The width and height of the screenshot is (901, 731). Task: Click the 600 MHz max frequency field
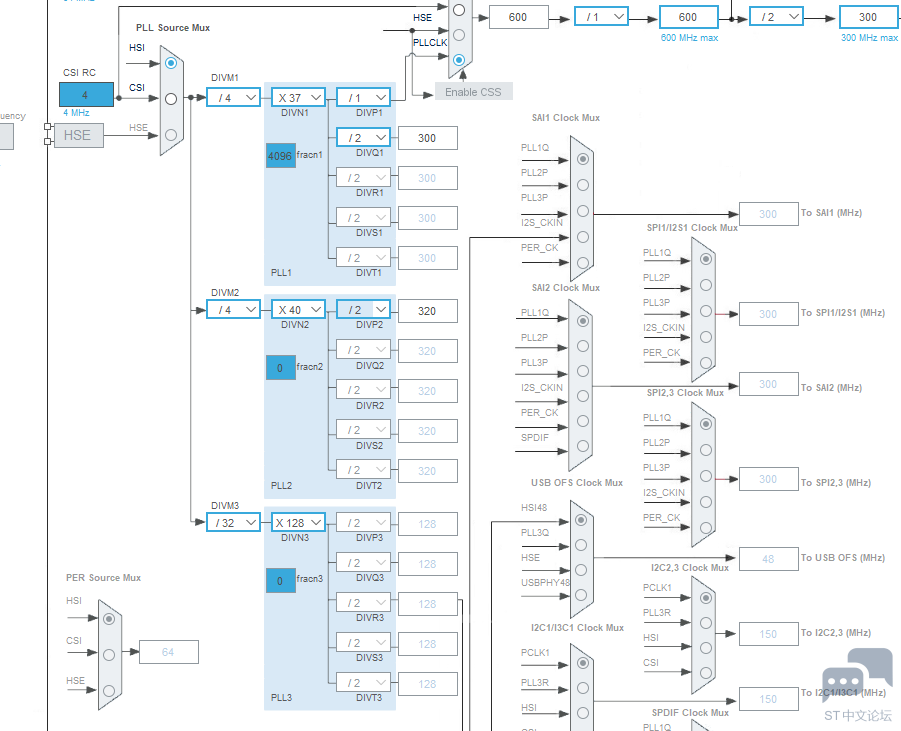click(688, 17)
